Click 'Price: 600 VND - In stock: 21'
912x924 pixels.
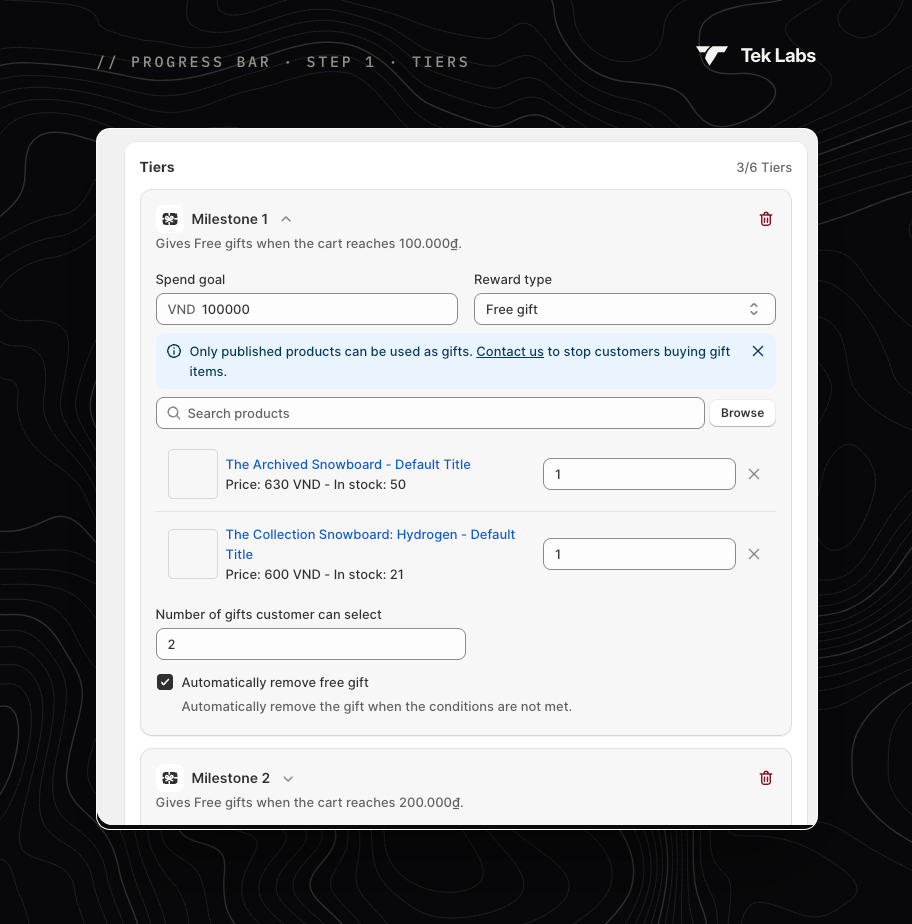pos(315,575)
